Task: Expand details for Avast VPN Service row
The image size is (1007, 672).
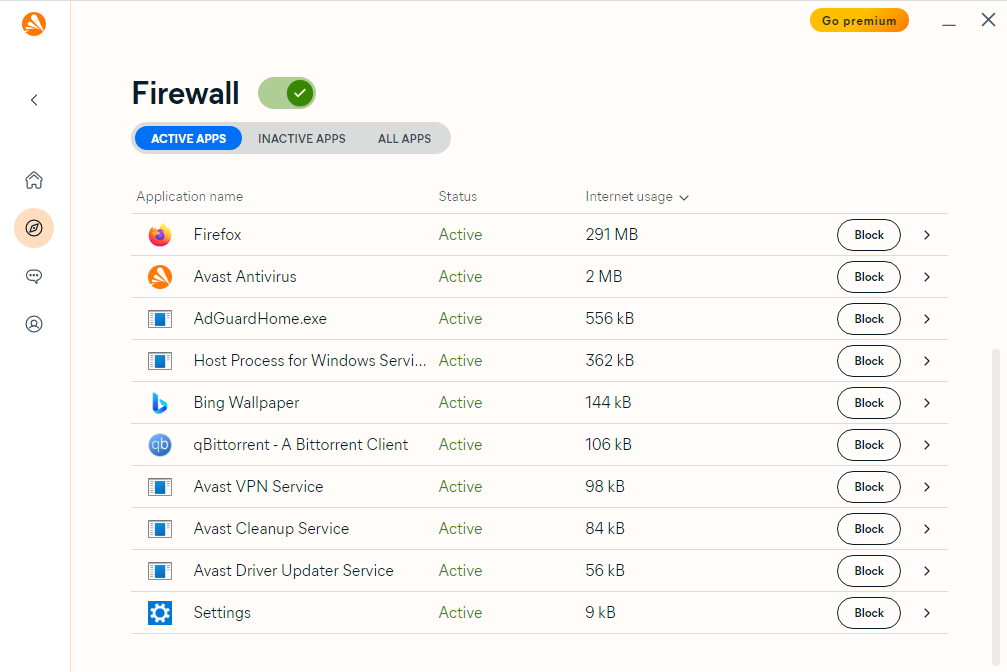Action: tap(927, 487)
